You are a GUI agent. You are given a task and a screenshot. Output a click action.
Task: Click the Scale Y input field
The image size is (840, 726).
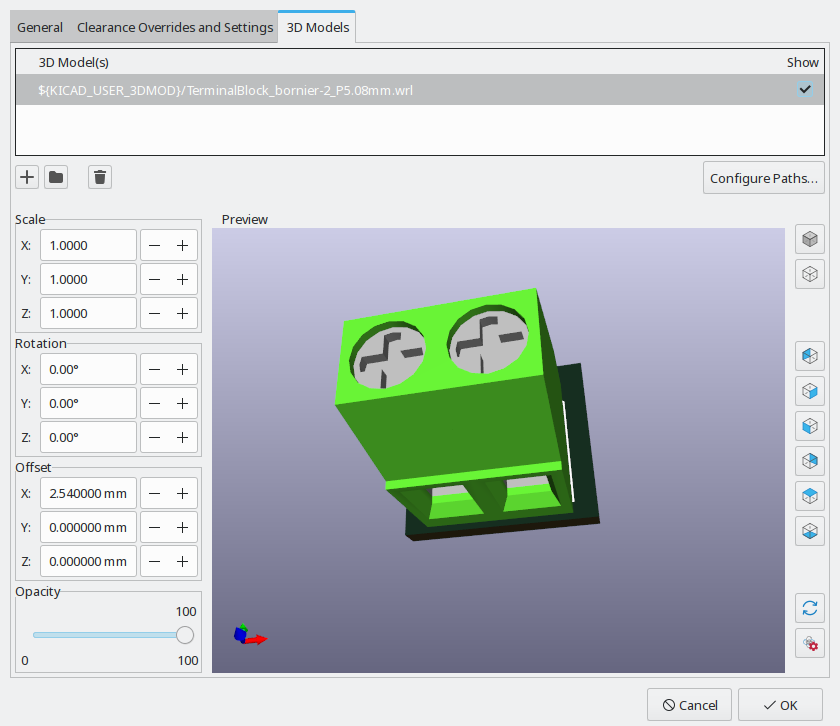88,280
